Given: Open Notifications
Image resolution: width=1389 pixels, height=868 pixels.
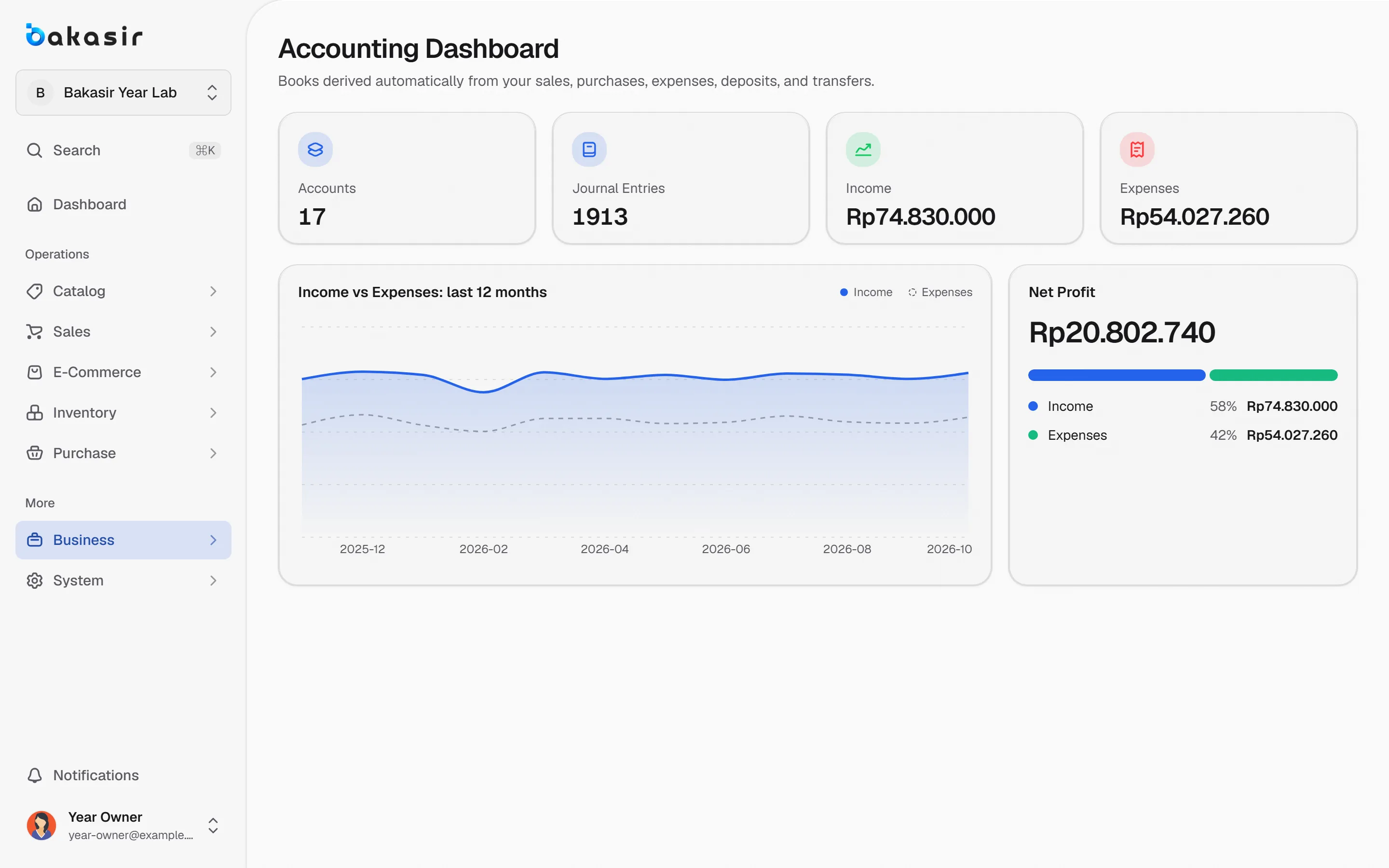Looking at the screenshot, I should [123, 775].
